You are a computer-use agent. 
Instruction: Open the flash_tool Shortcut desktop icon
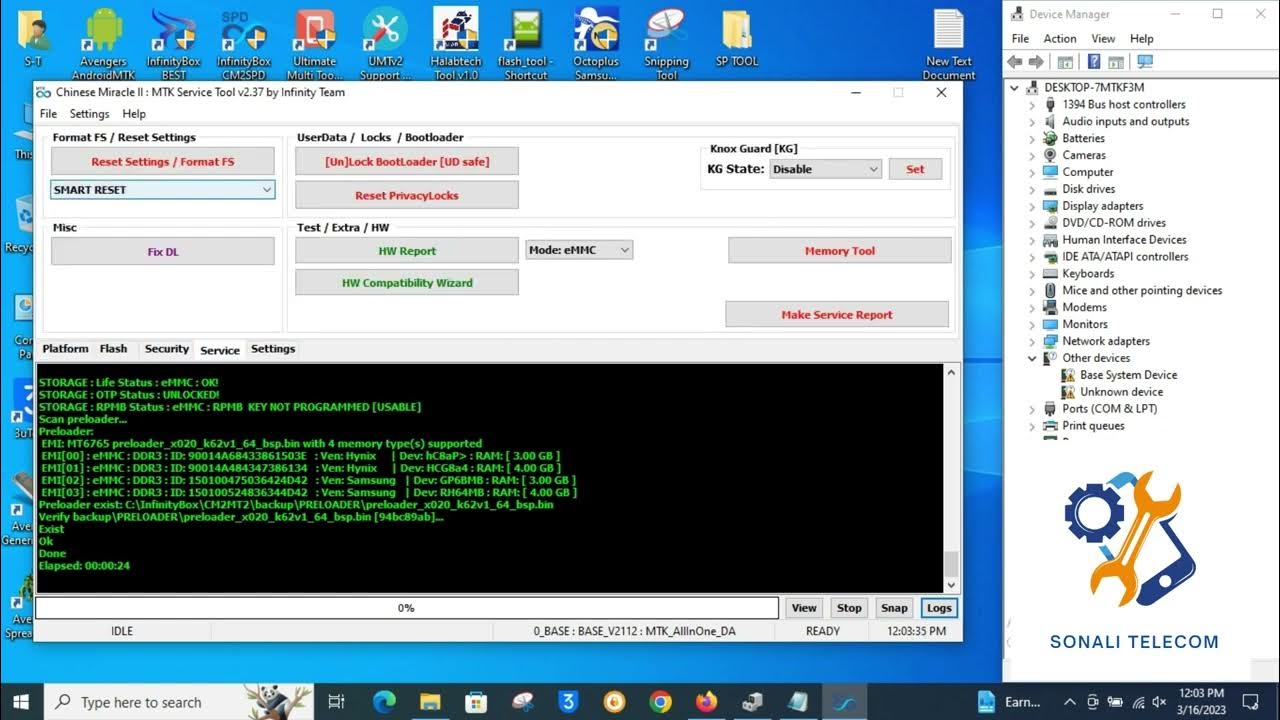526,43
